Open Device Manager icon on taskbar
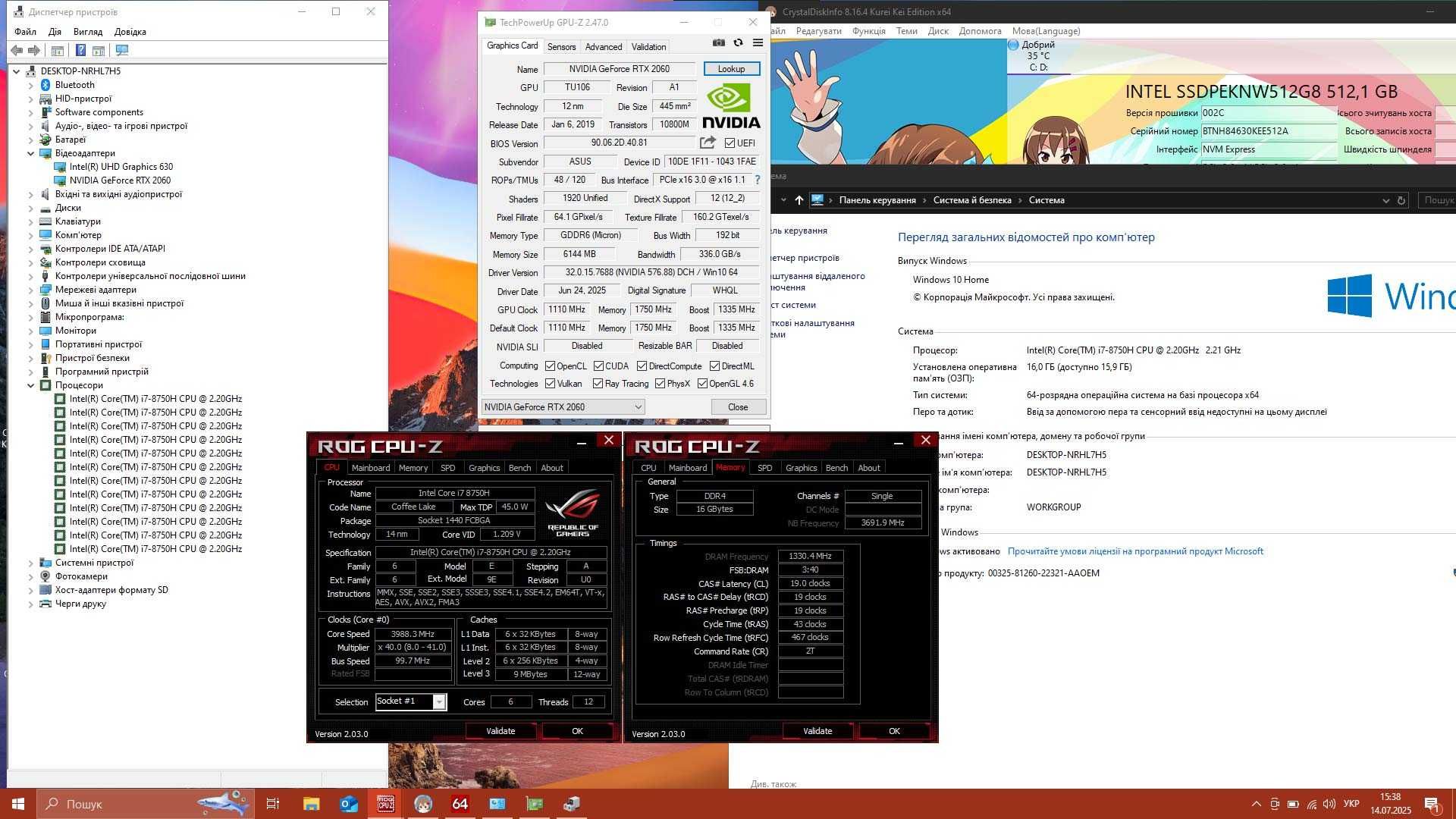 (x=572, y=804)
